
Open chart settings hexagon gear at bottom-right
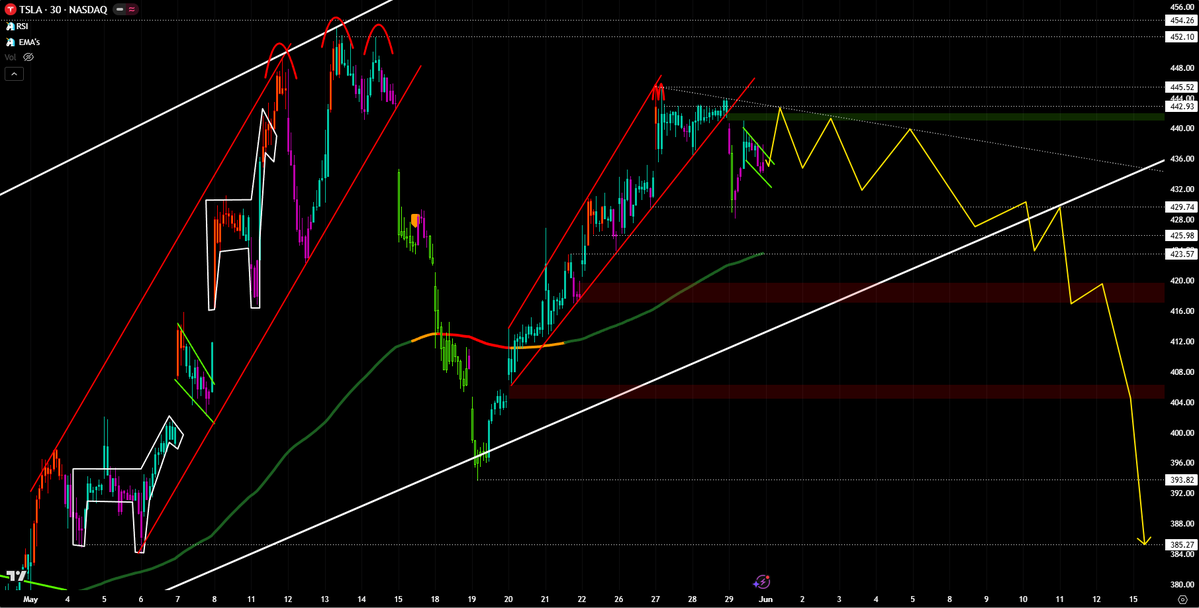(1182, 600)
